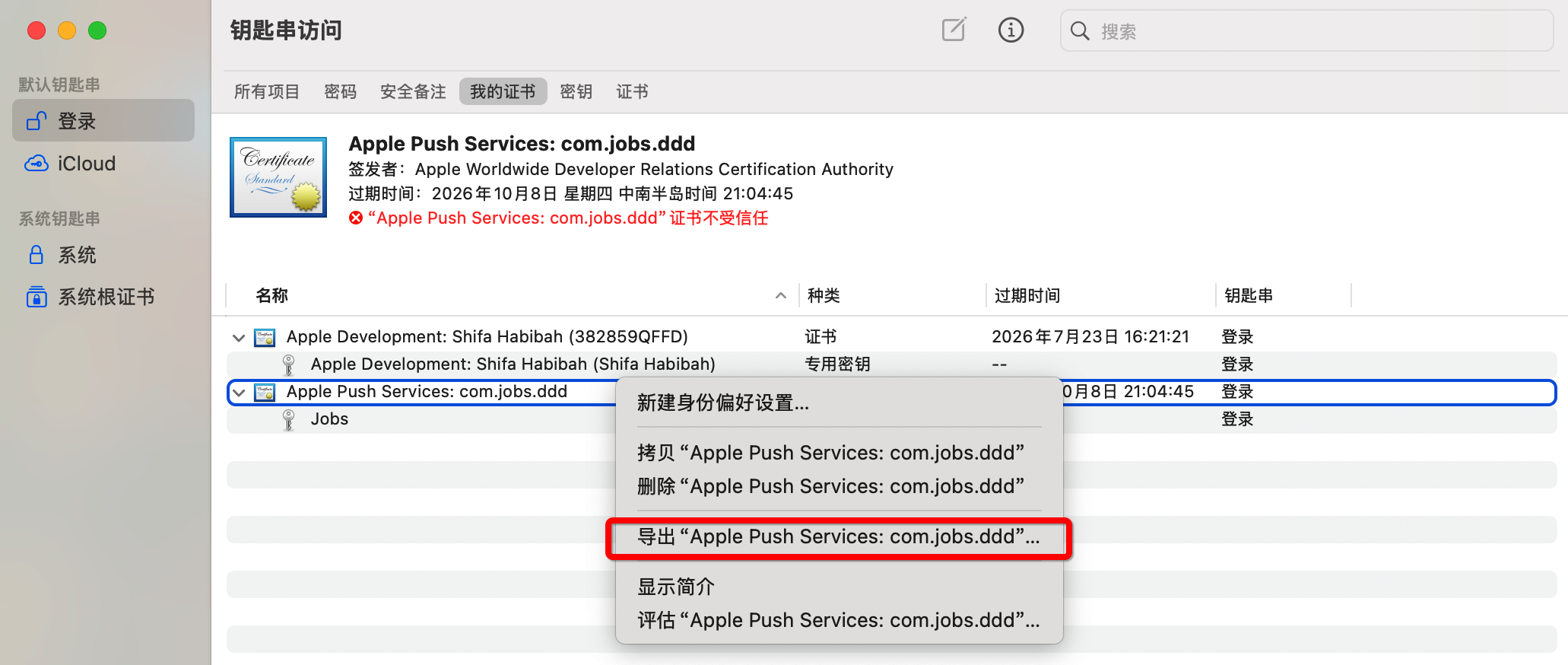Click the large certificate thumbnail image
The height and width of the screenshot is (665, 1568).
(278, 177)
